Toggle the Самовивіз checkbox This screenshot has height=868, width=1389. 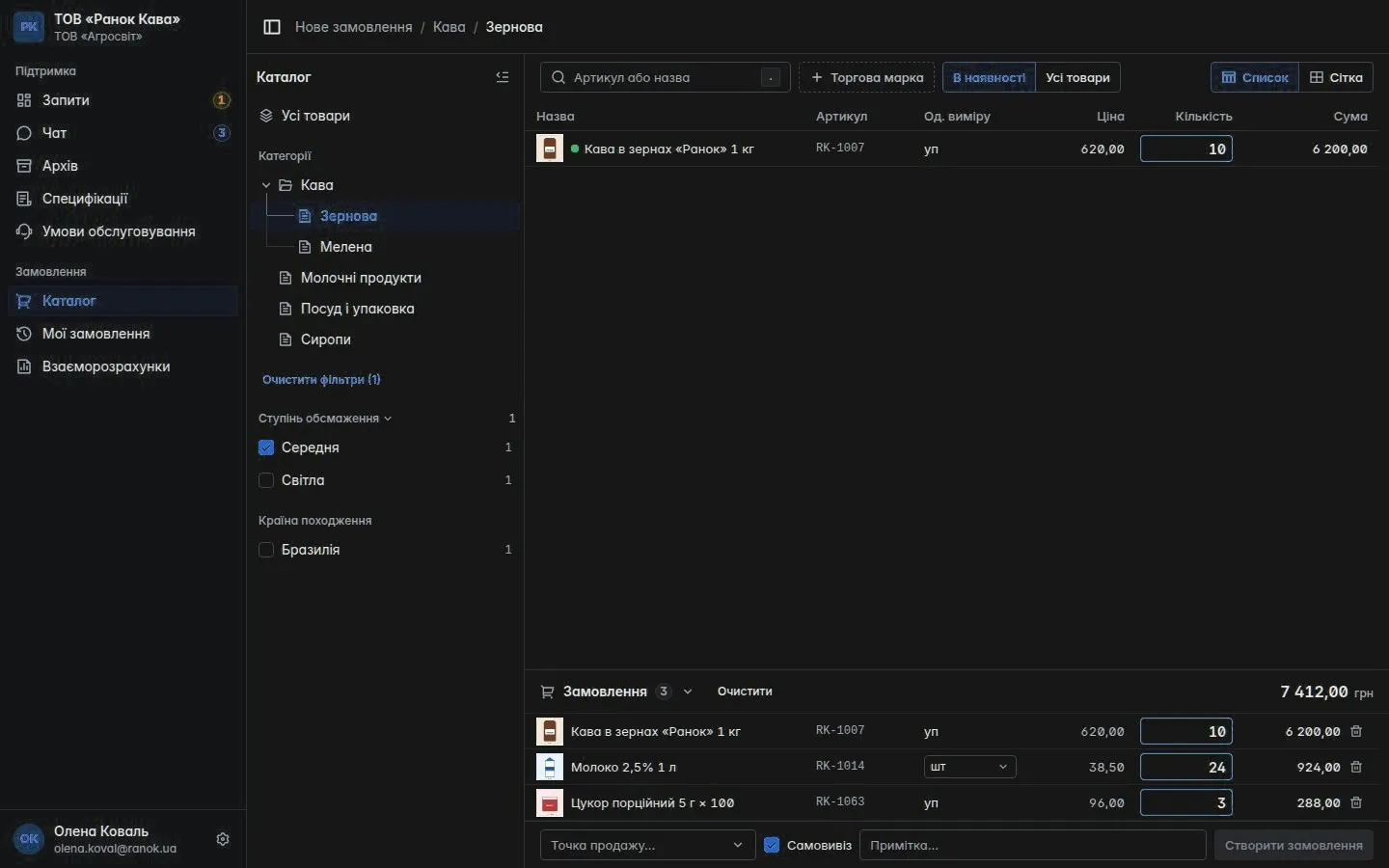(x=772, y=845)
